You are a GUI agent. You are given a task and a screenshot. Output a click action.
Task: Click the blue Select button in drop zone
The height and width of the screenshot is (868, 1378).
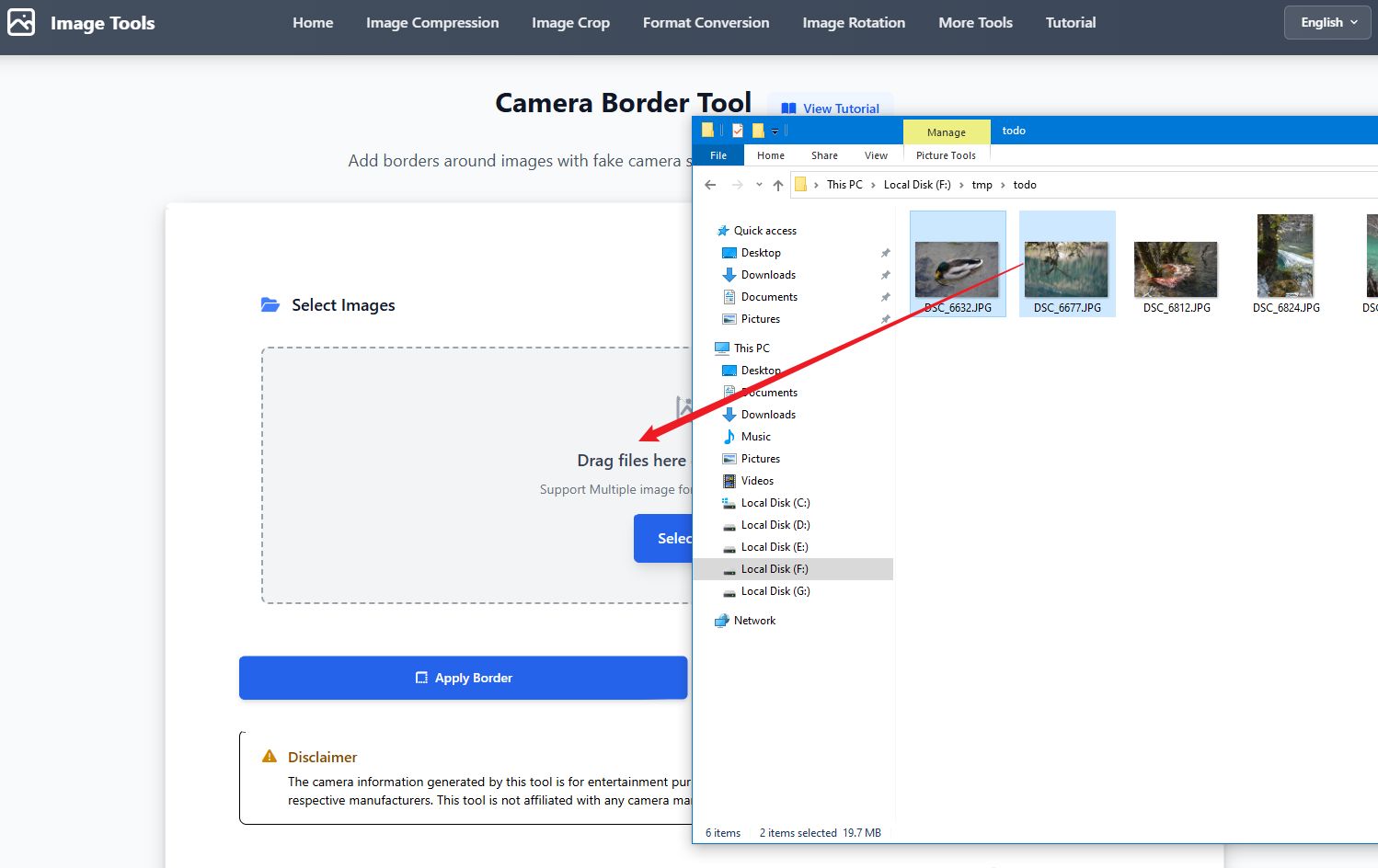(x=663, y=538)
